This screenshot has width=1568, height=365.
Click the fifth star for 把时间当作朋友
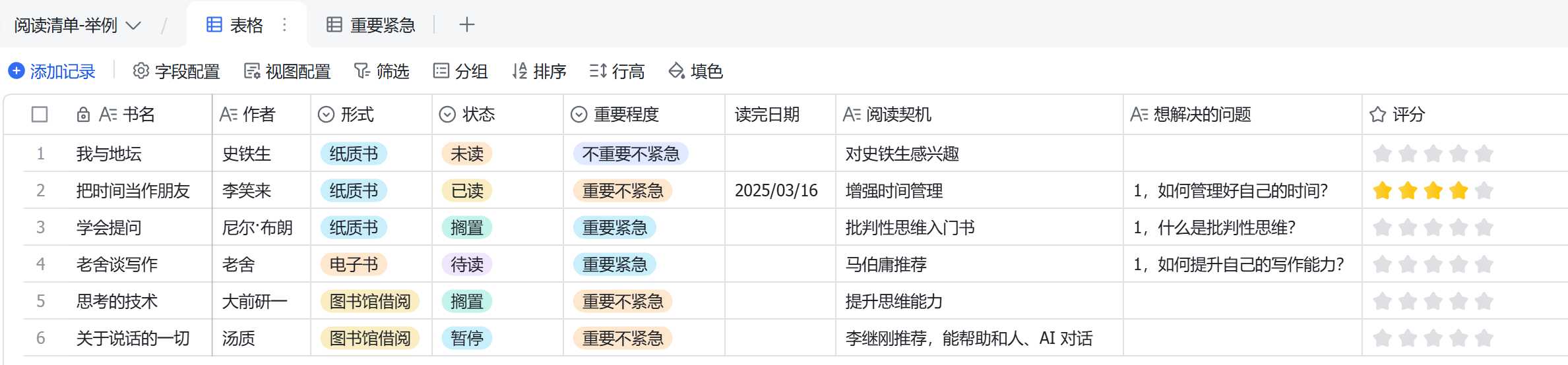(x=1484, y=191)
